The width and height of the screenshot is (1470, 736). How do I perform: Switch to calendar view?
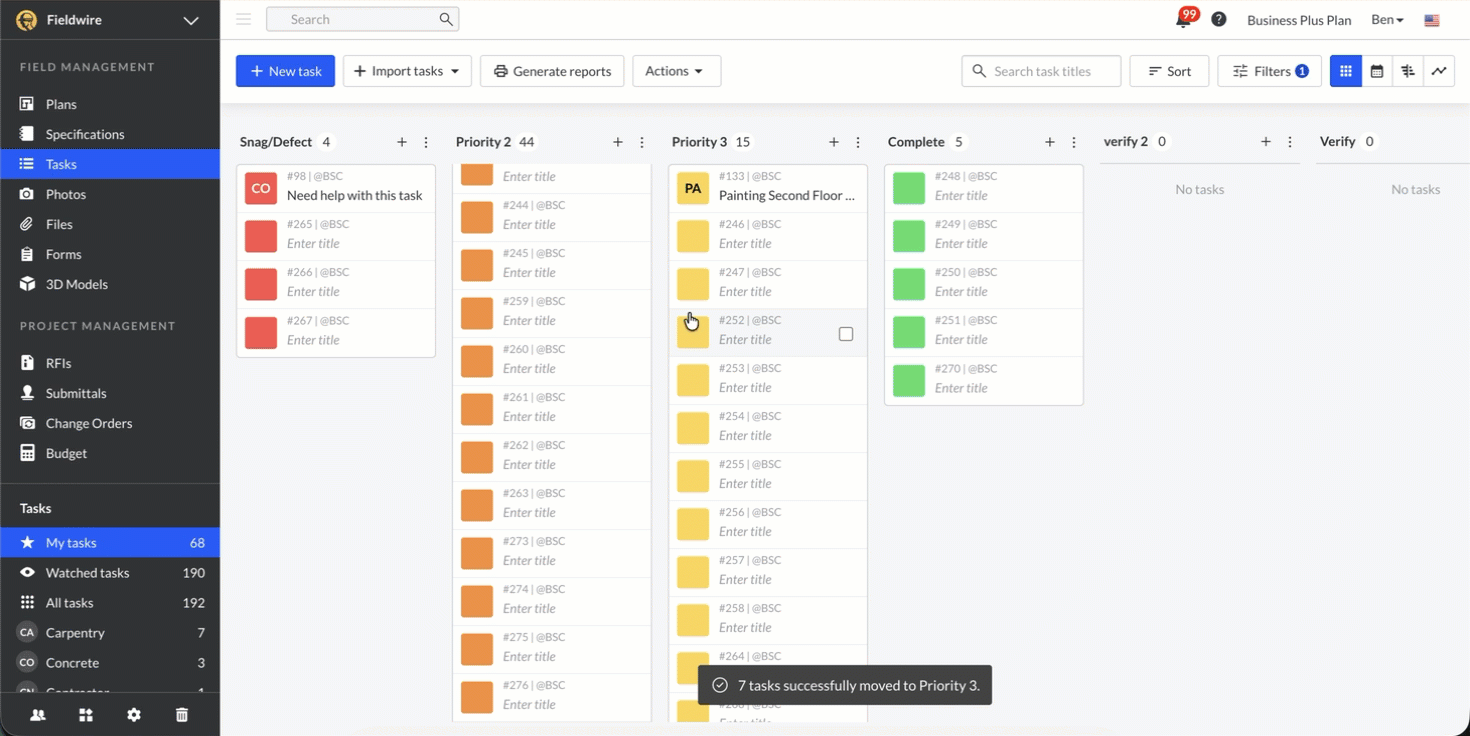(x=1377, y=71)
